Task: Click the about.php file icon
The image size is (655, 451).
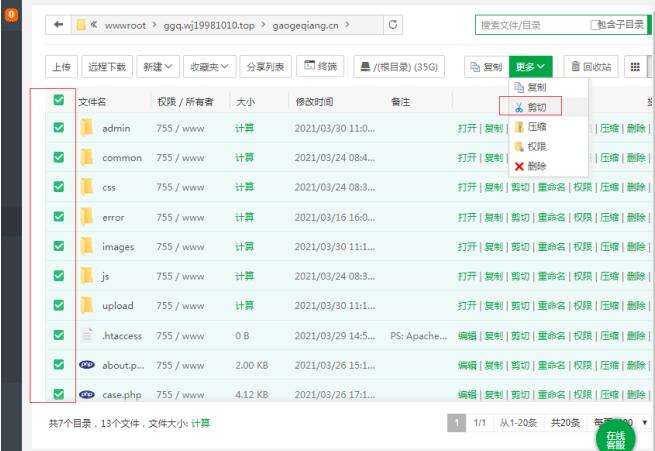Action: 87,365
